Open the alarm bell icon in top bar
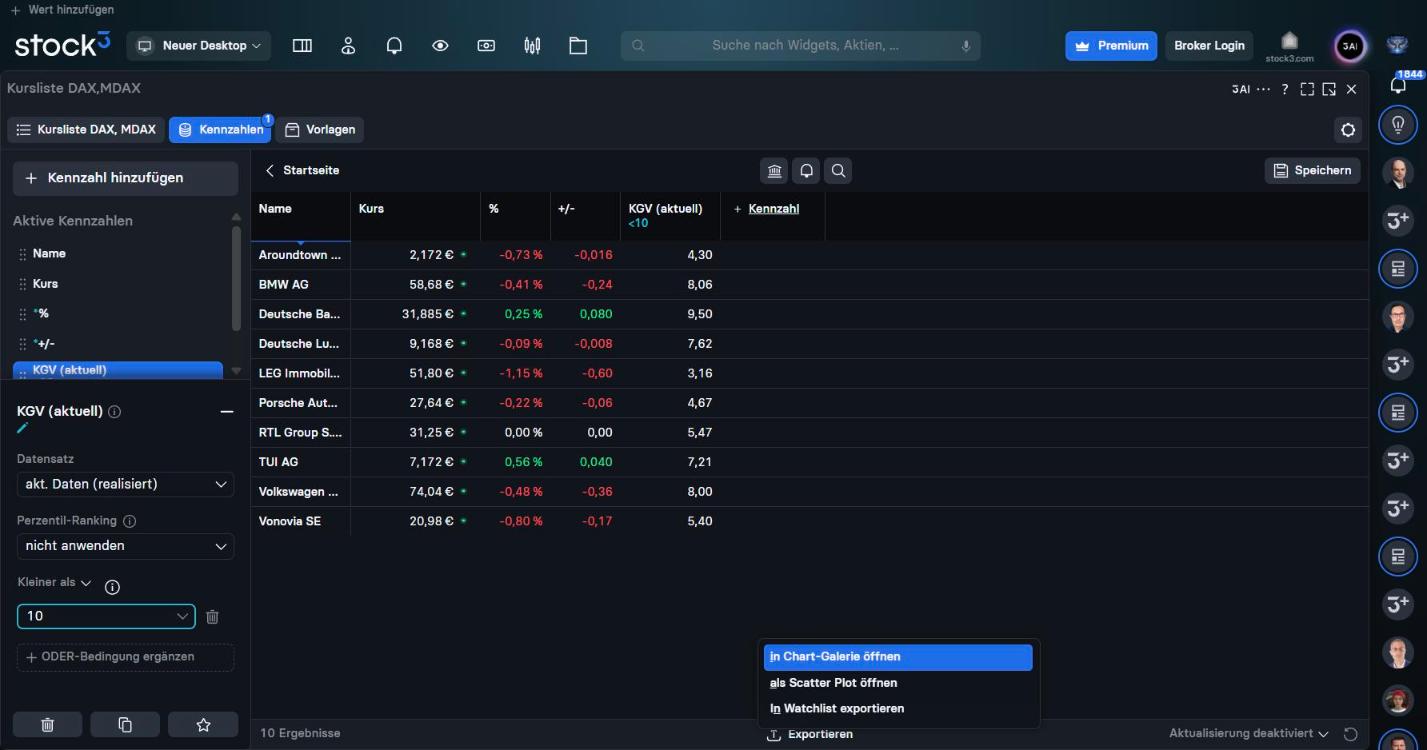1427x750 pixels. click(x=394, y=45)
